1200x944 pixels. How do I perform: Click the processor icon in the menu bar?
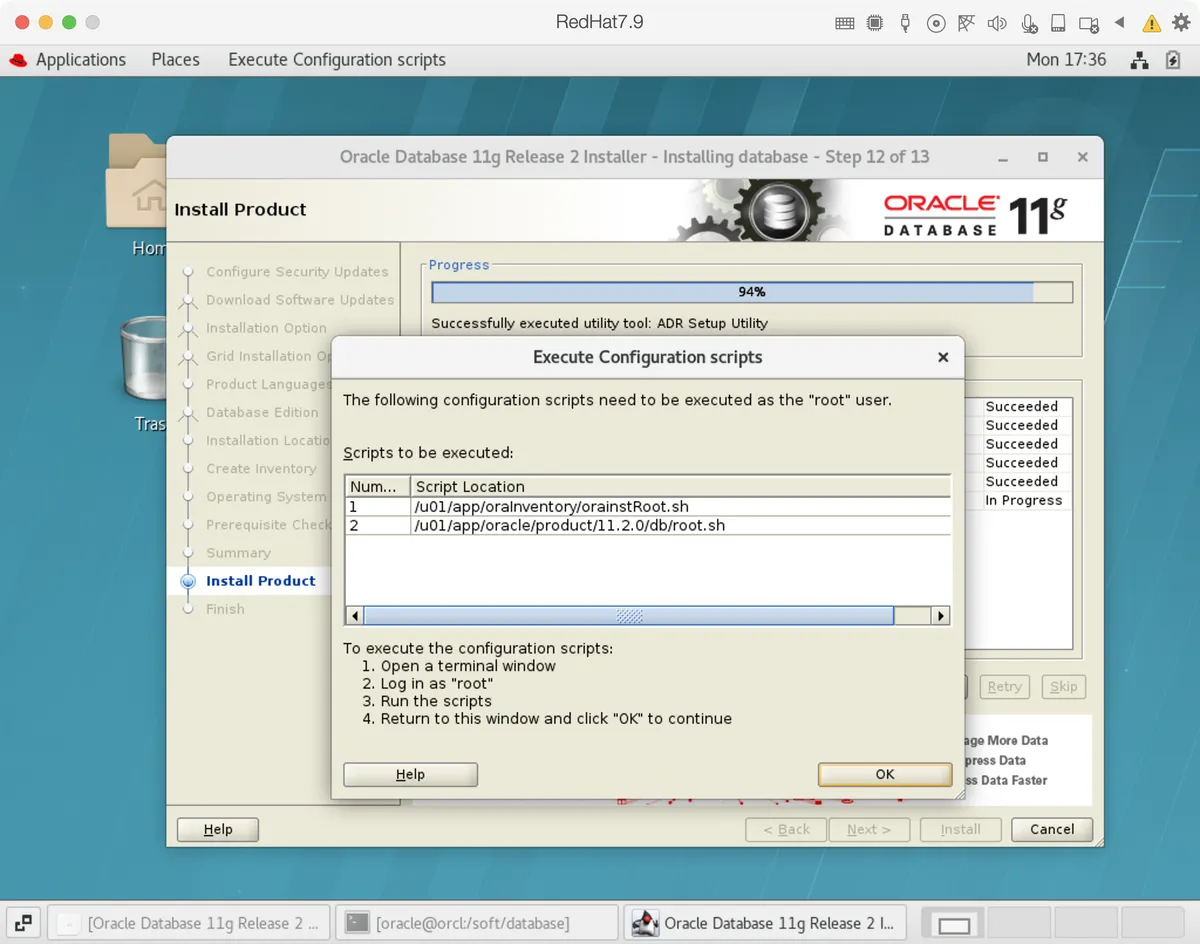(x=875, y=22)
